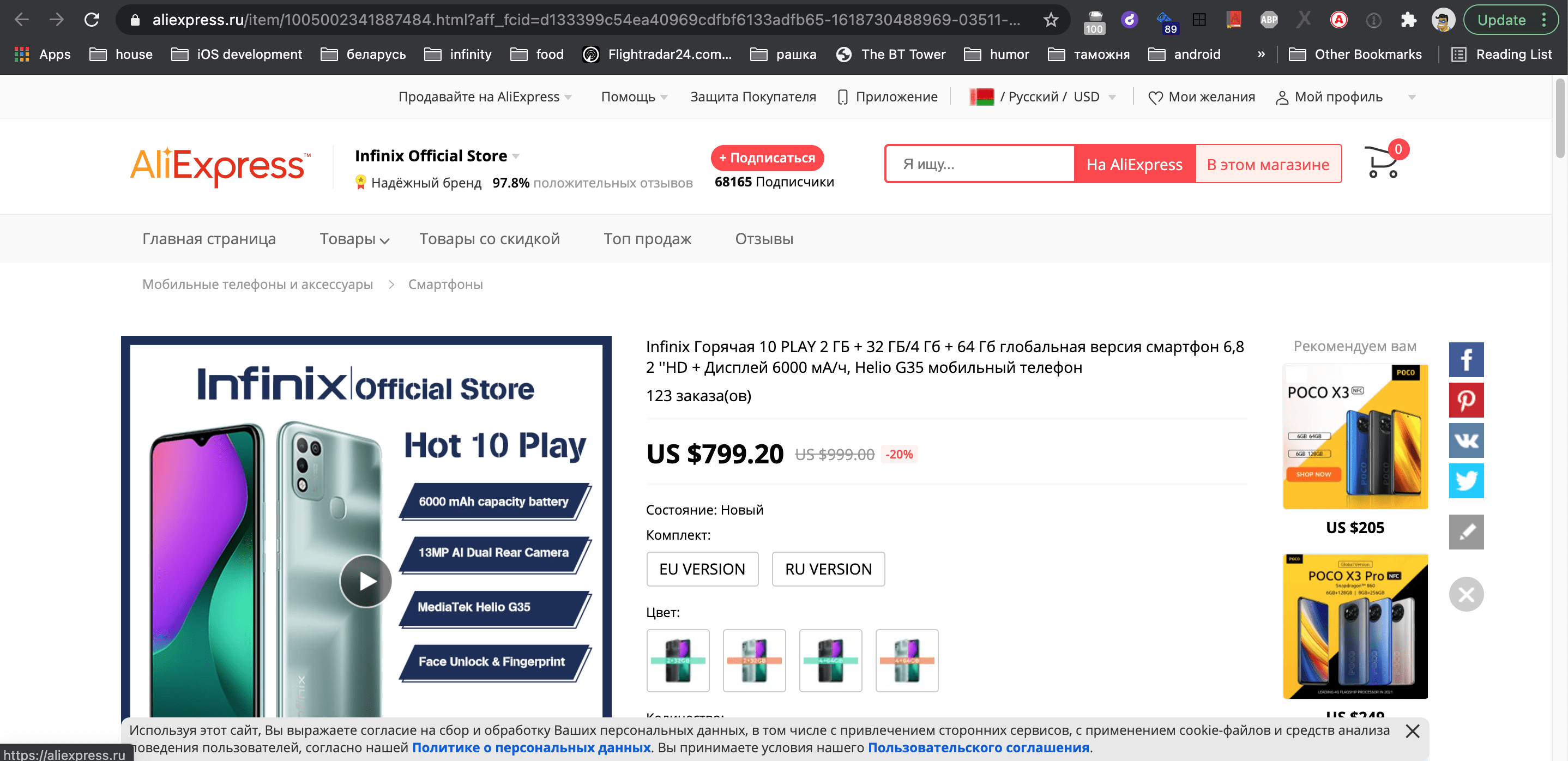Screen dimensions: 1568x761
Task: Open the food bookmarks folder
Action: click(537, 54)
